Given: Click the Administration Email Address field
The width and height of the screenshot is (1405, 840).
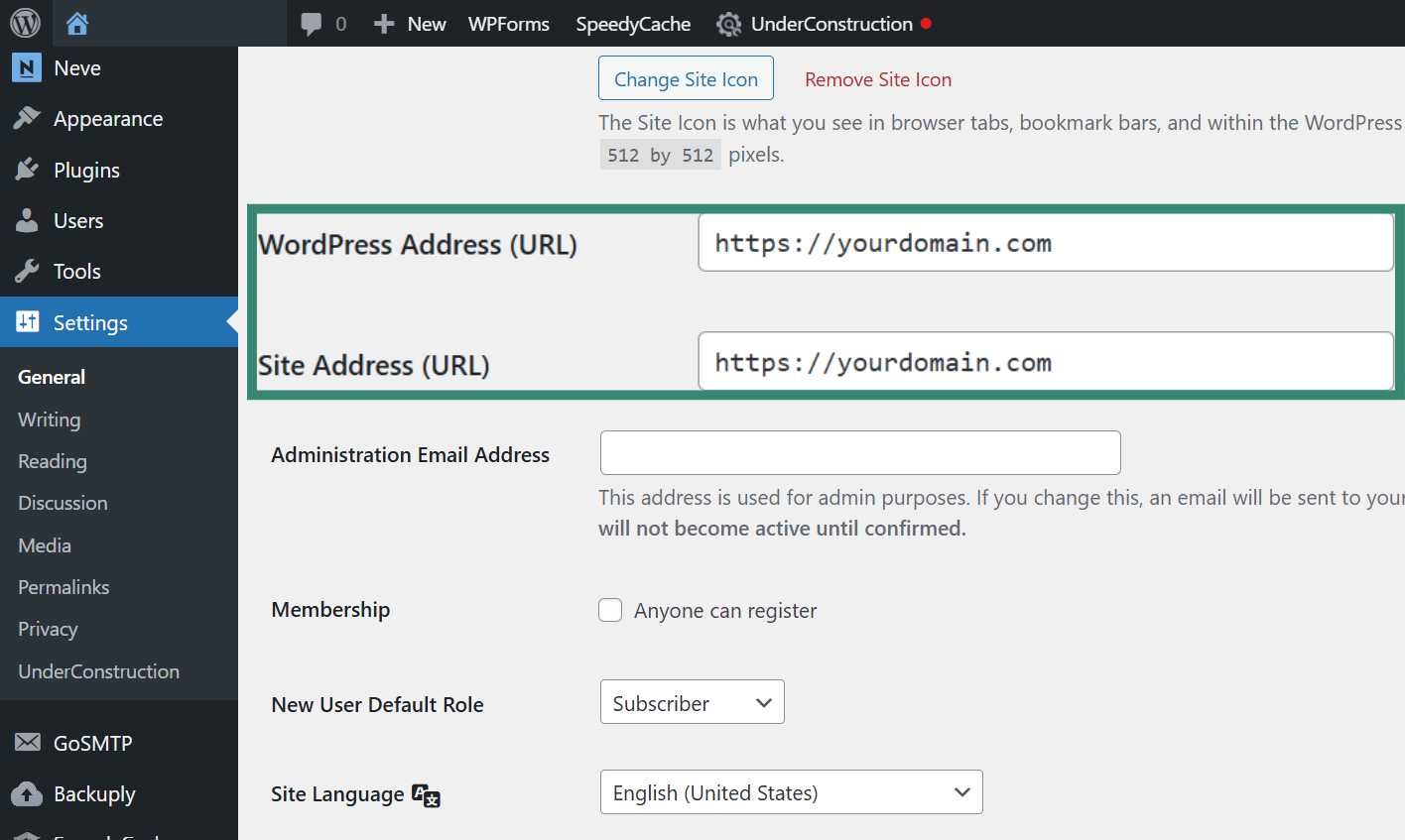Looking at the screenshot, I should click(859, 453).
